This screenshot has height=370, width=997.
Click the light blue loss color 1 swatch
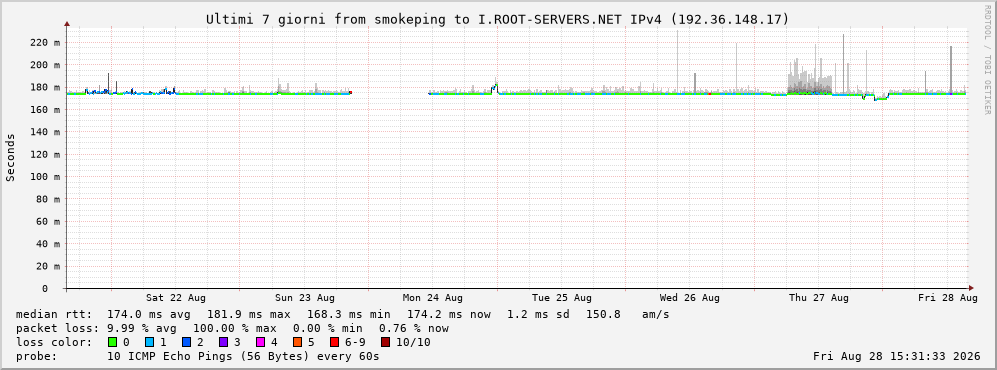point(149,342)
